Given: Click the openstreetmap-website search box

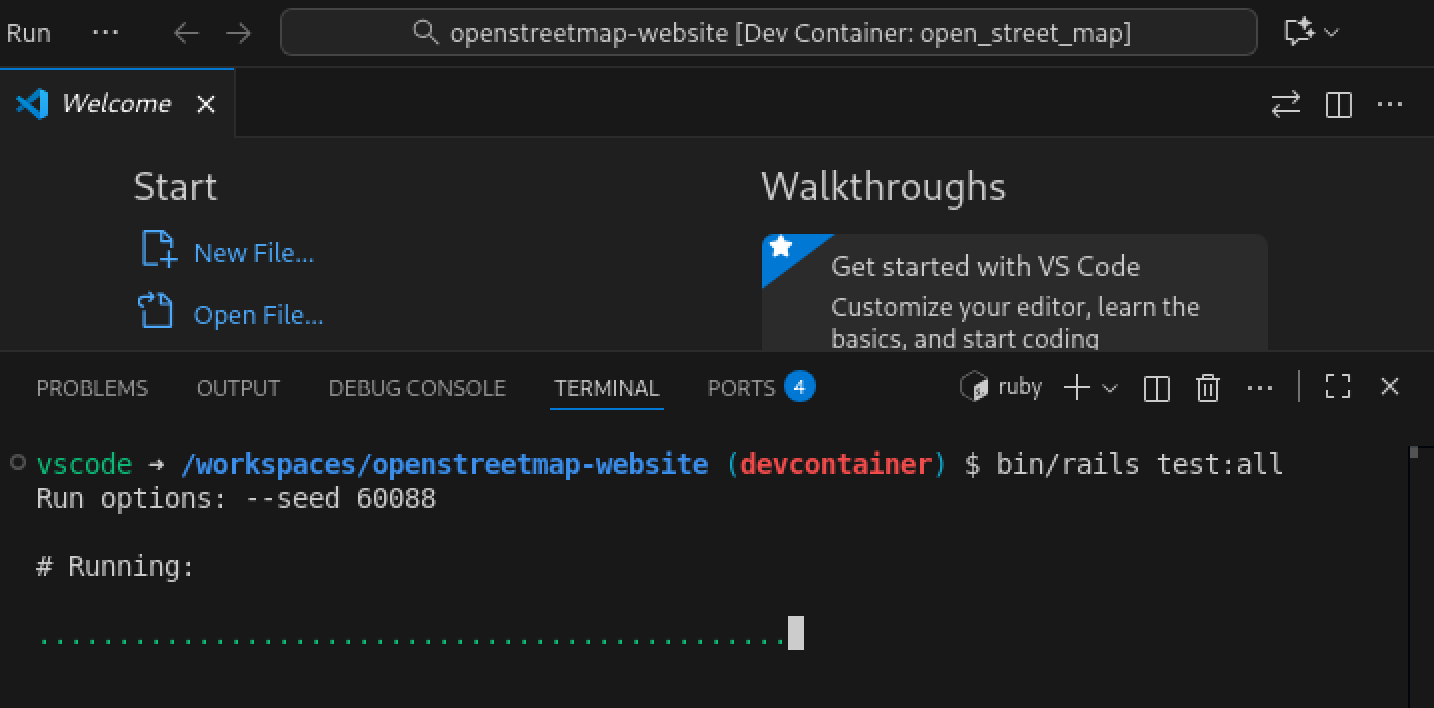Looking at the screenshot, I should (768, 33).
